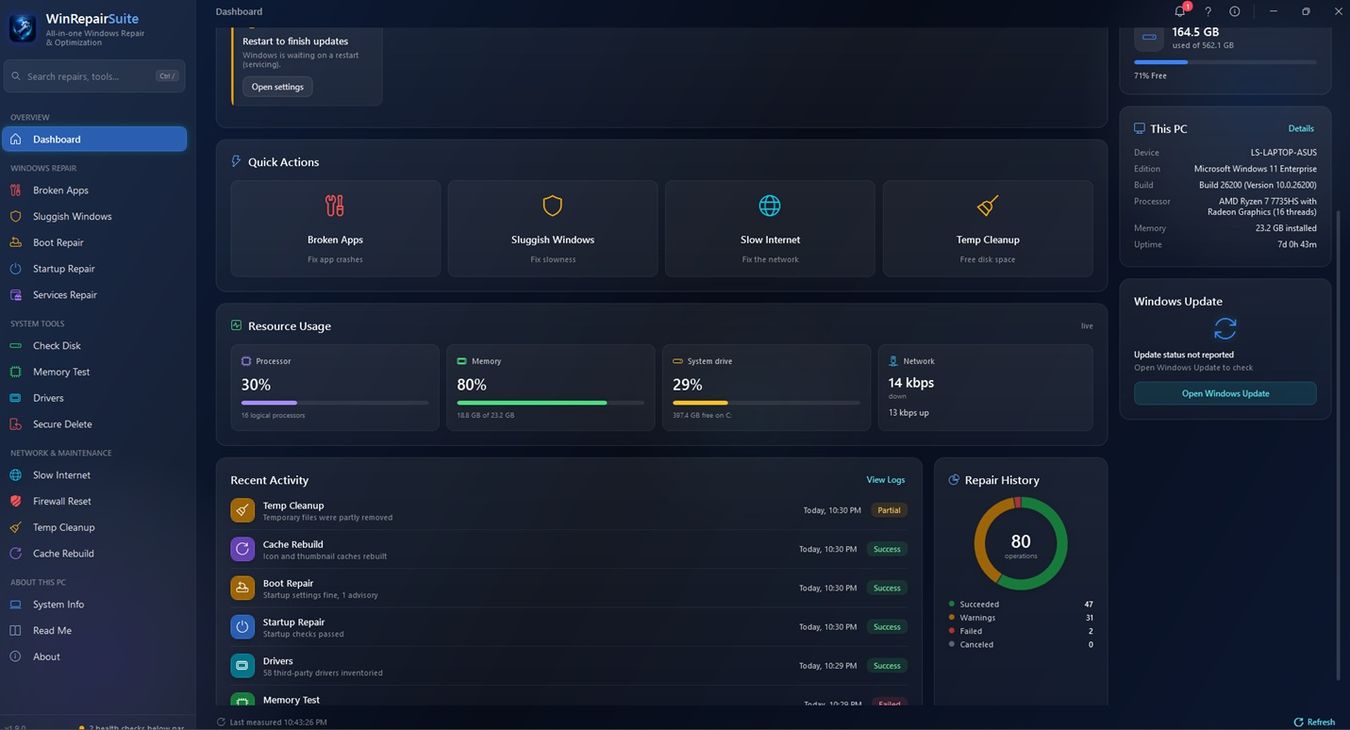Click the Search repairs, tools input field

point(94,76)
